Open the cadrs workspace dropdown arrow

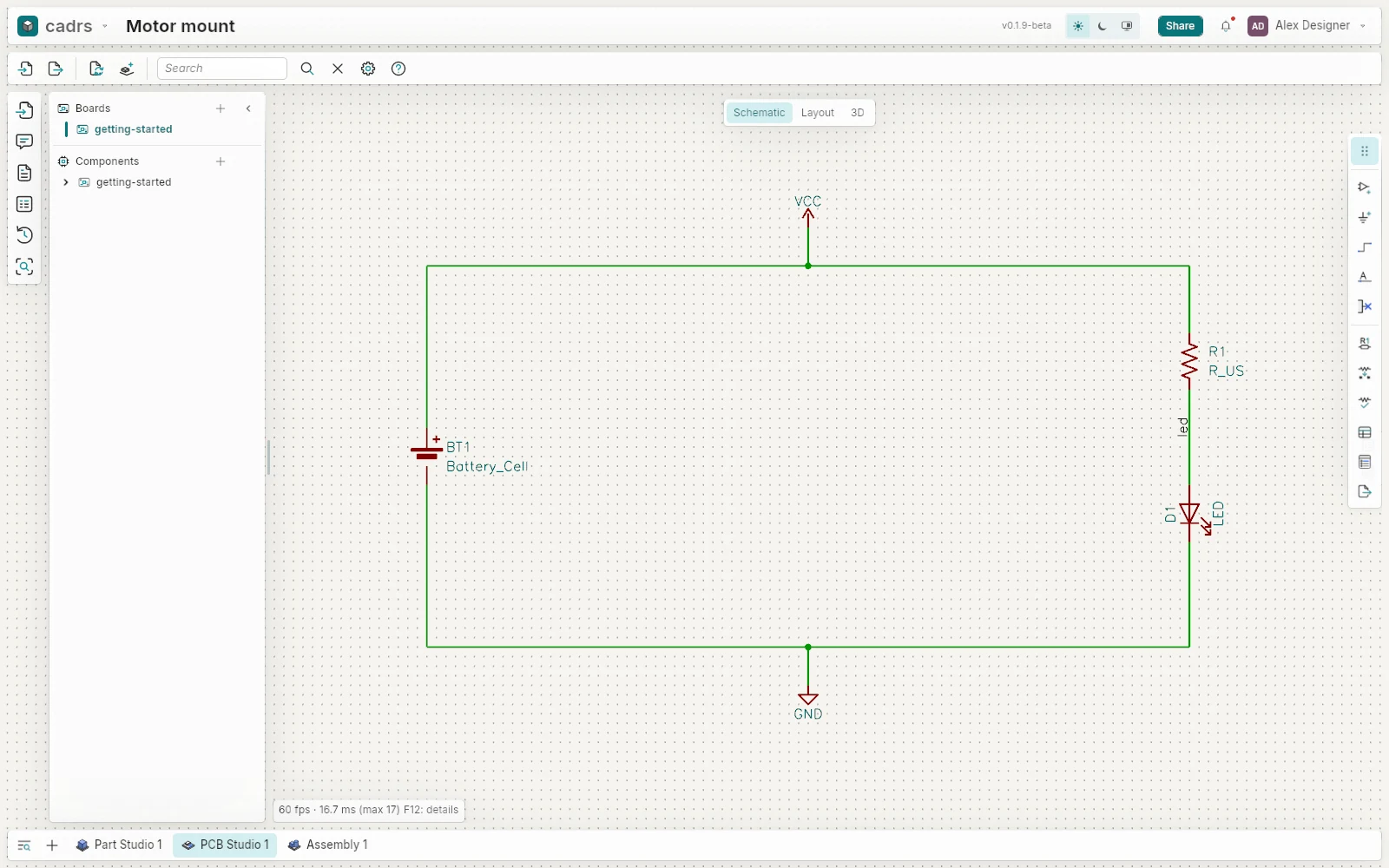(x=105, y=26)
